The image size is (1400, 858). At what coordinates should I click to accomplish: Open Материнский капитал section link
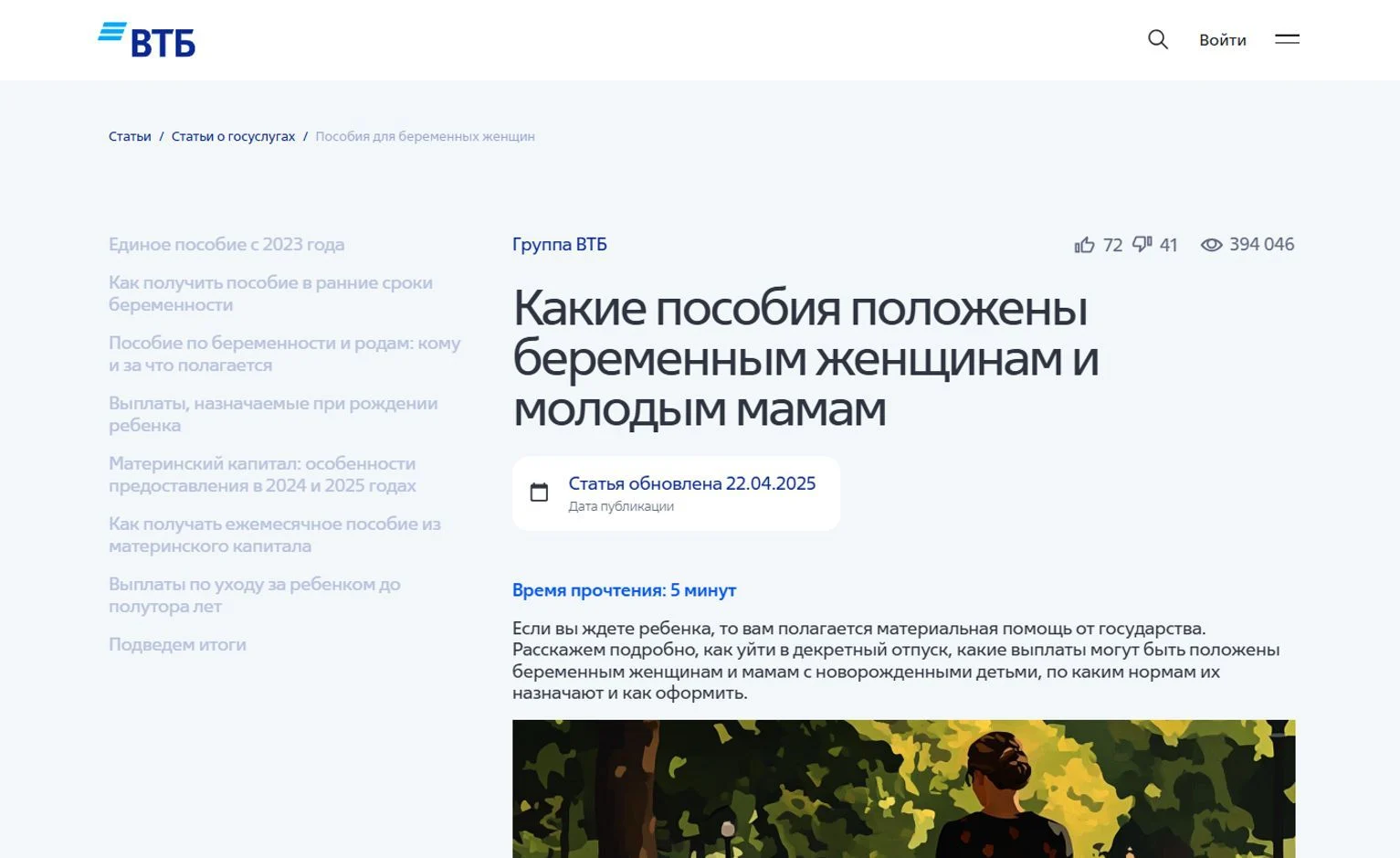pos(262,474)
